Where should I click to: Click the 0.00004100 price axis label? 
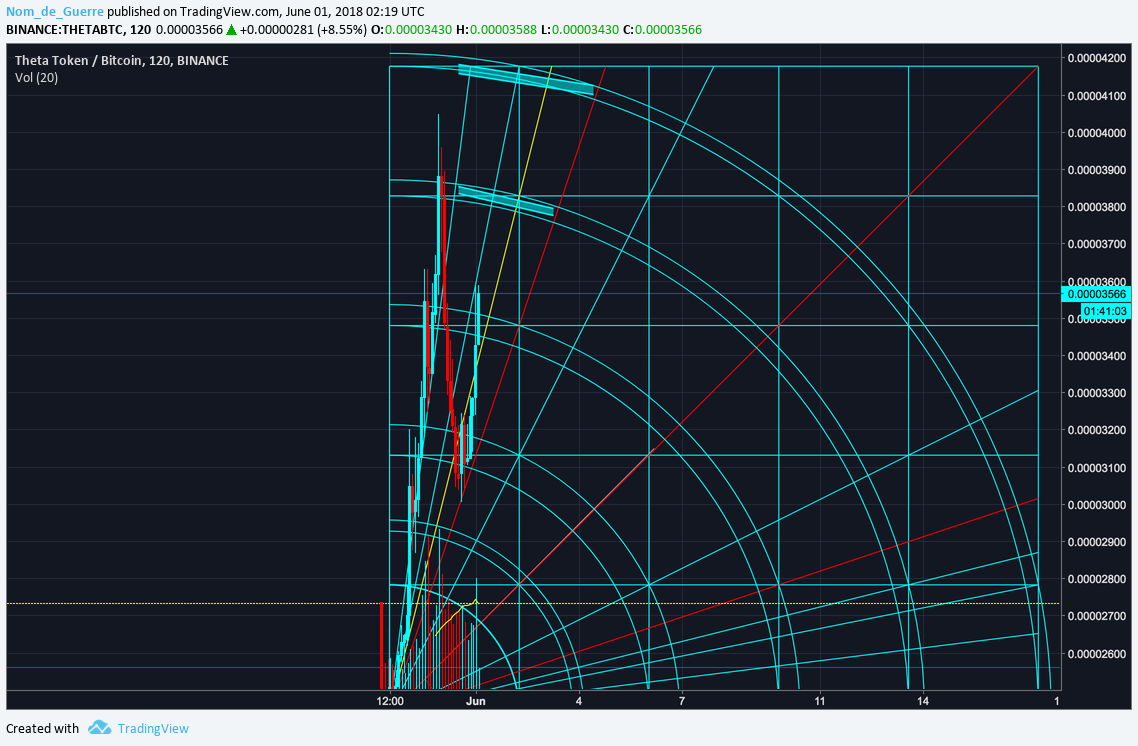[x=1097, y=96]
